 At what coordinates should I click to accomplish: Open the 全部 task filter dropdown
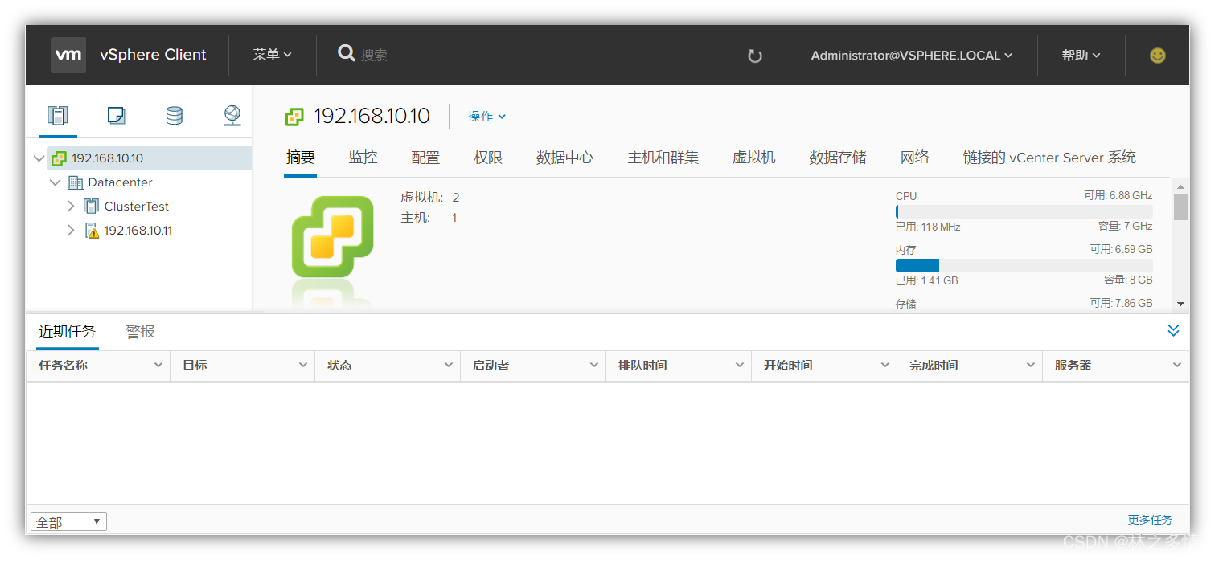tap(69, 522)
